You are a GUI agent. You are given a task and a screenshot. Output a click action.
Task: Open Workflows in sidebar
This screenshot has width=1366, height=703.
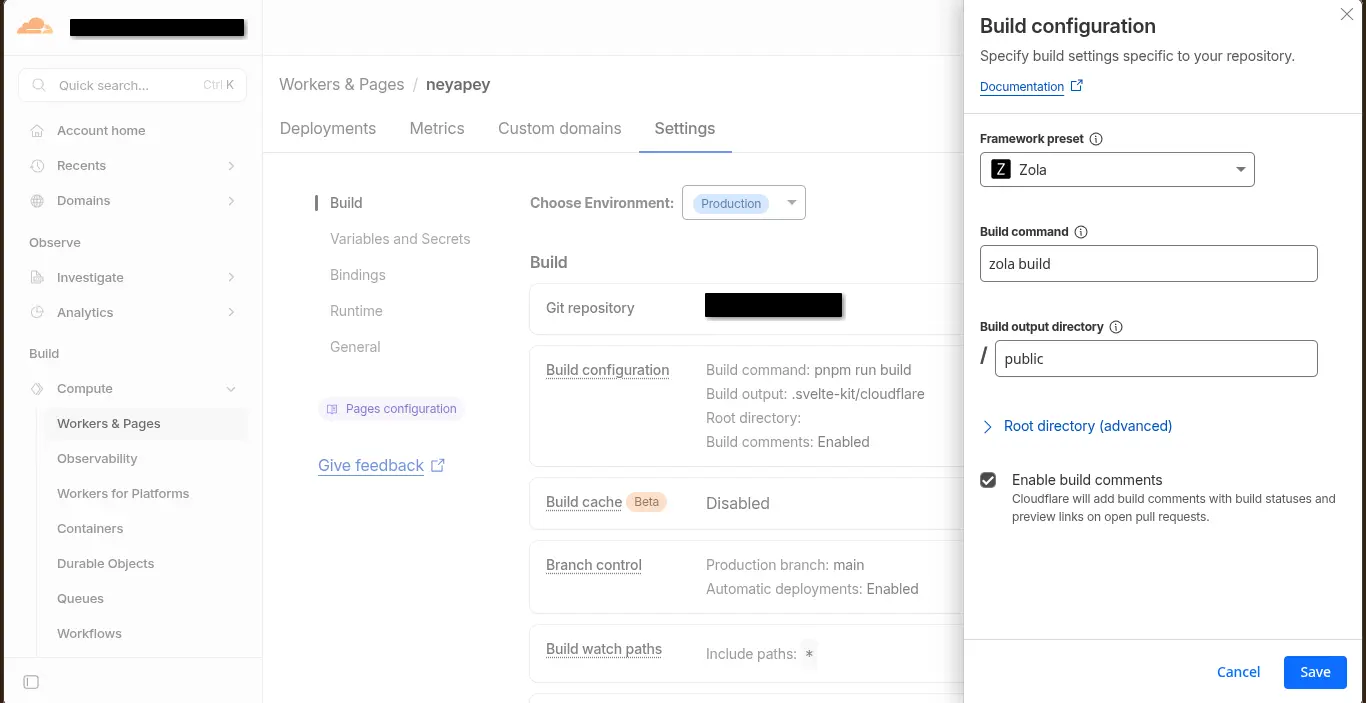(89, 634)
